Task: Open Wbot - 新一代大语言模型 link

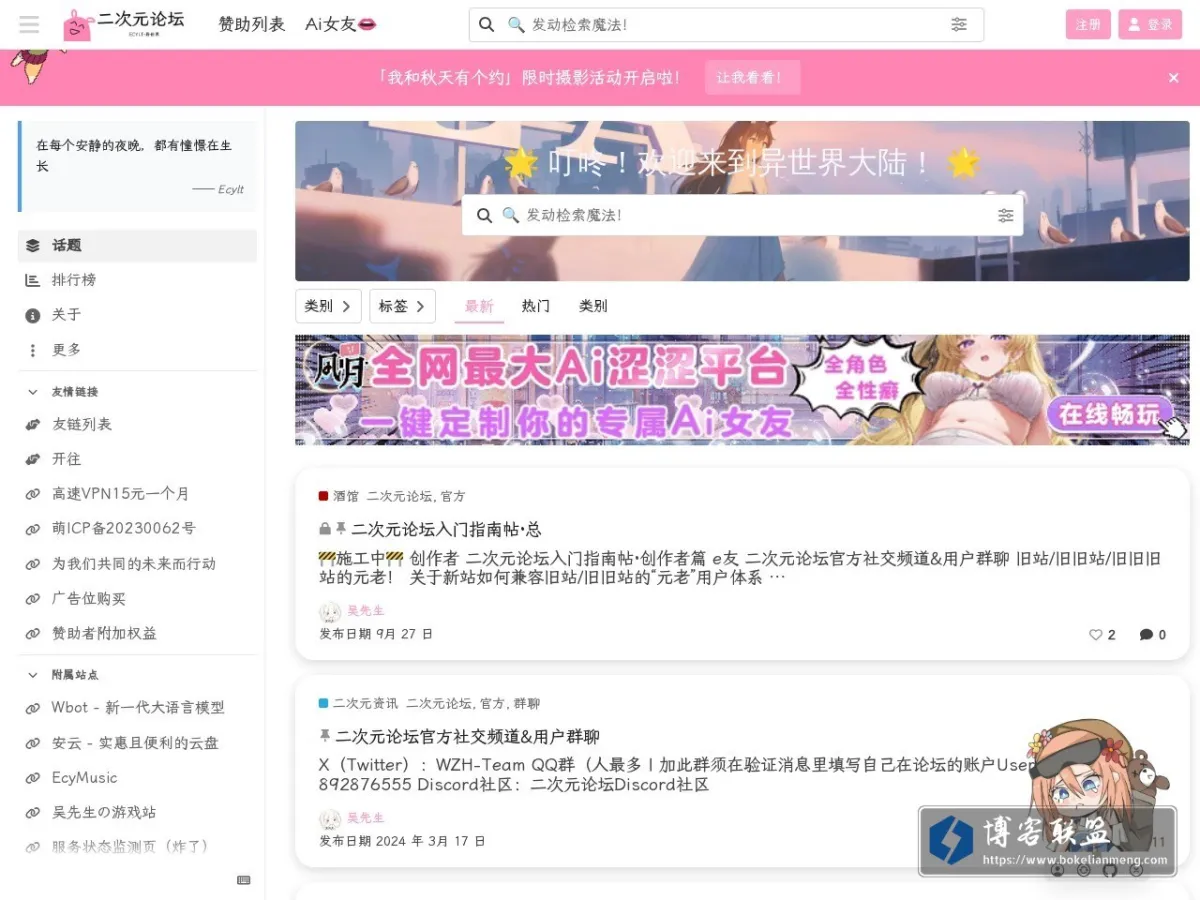Action: (x=137, y=708)
